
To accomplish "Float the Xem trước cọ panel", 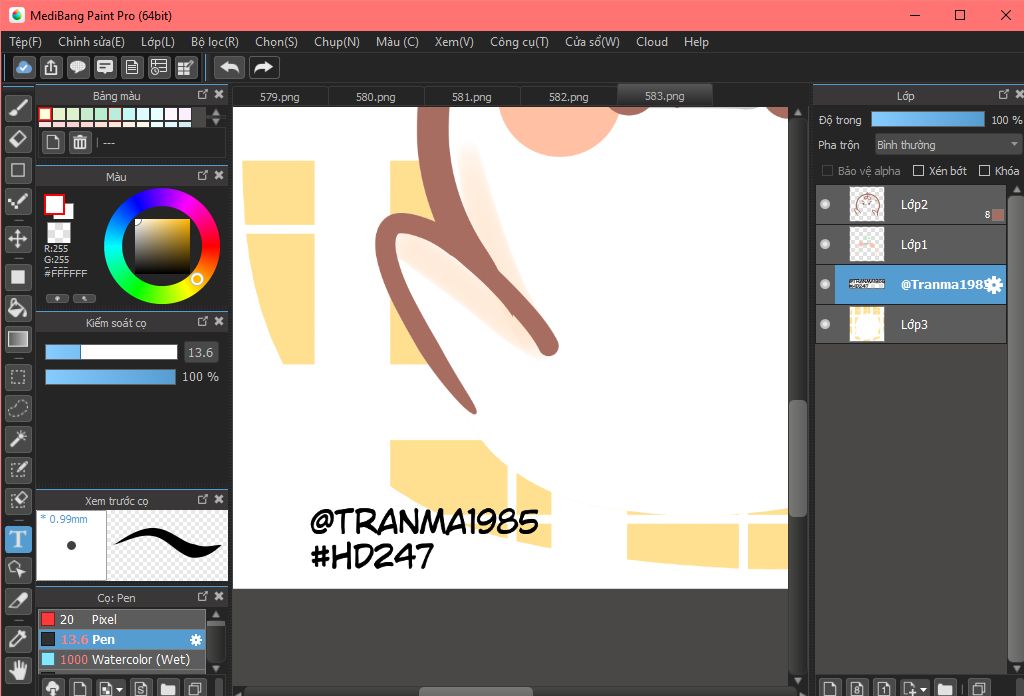I will pyautogui.click(x=203, y=499).
